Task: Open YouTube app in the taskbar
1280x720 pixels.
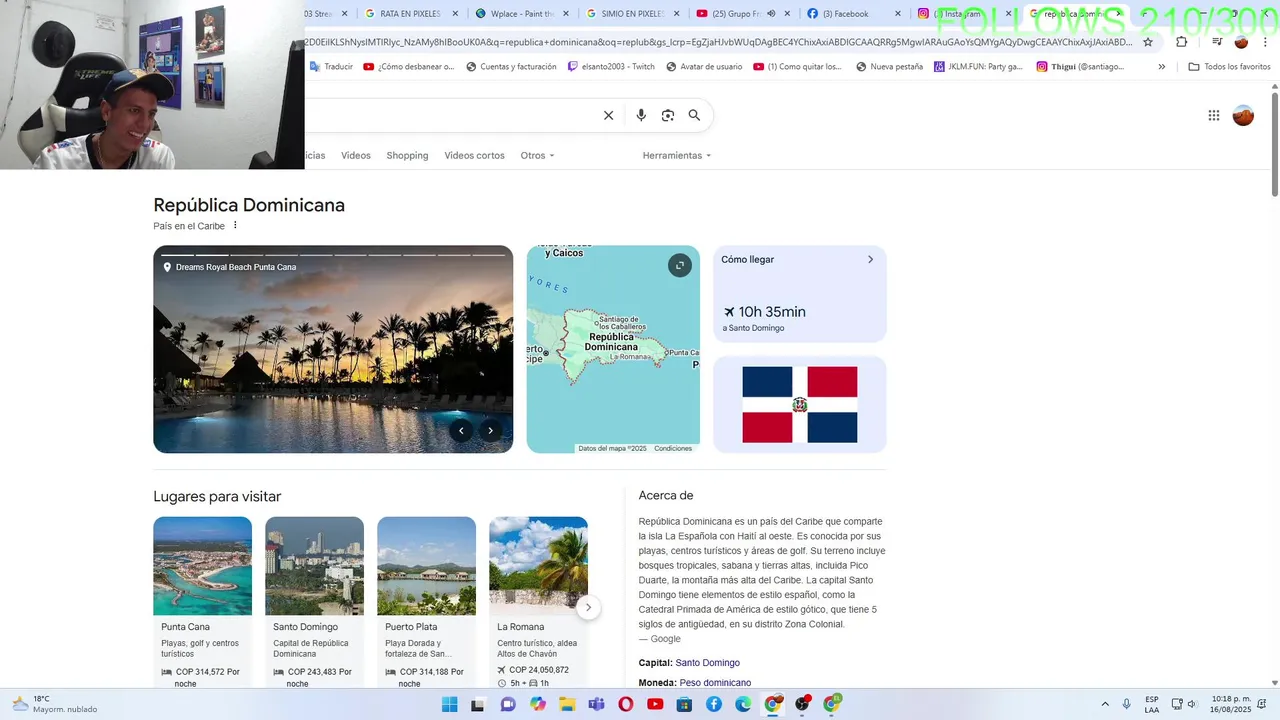Action: click(x=655, y=704)
